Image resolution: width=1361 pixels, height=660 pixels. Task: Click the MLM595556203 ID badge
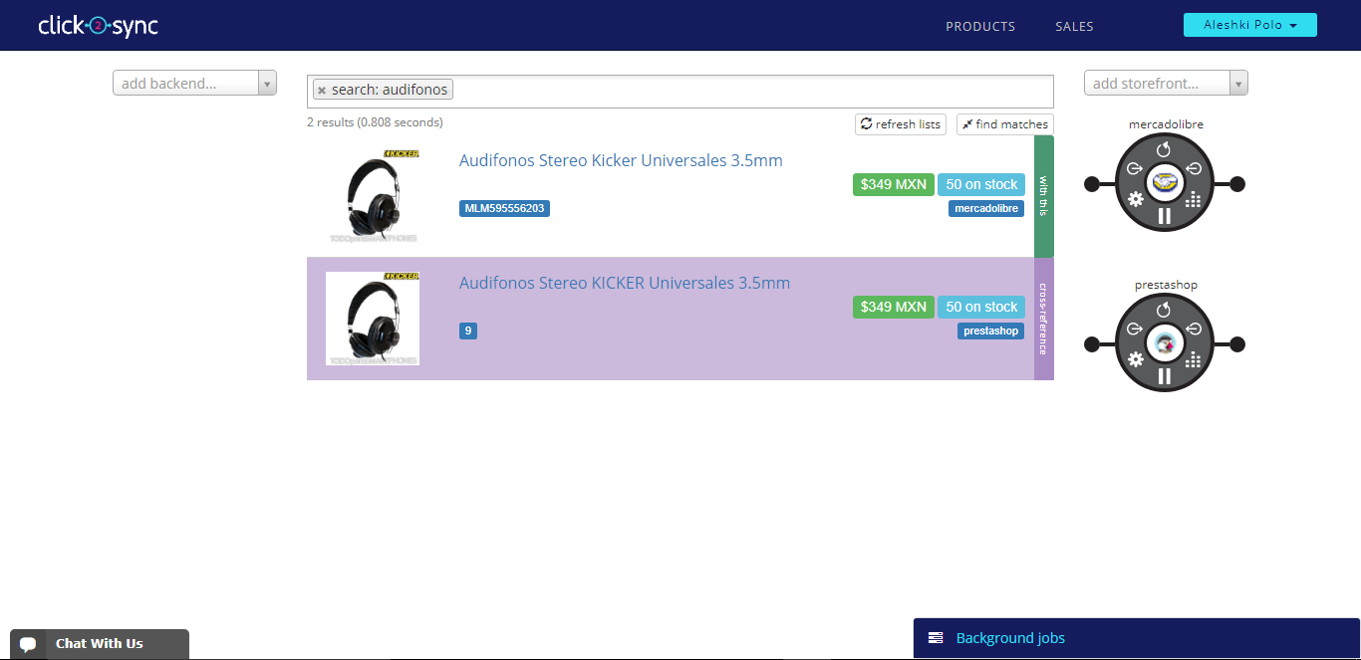click(504, 208)
